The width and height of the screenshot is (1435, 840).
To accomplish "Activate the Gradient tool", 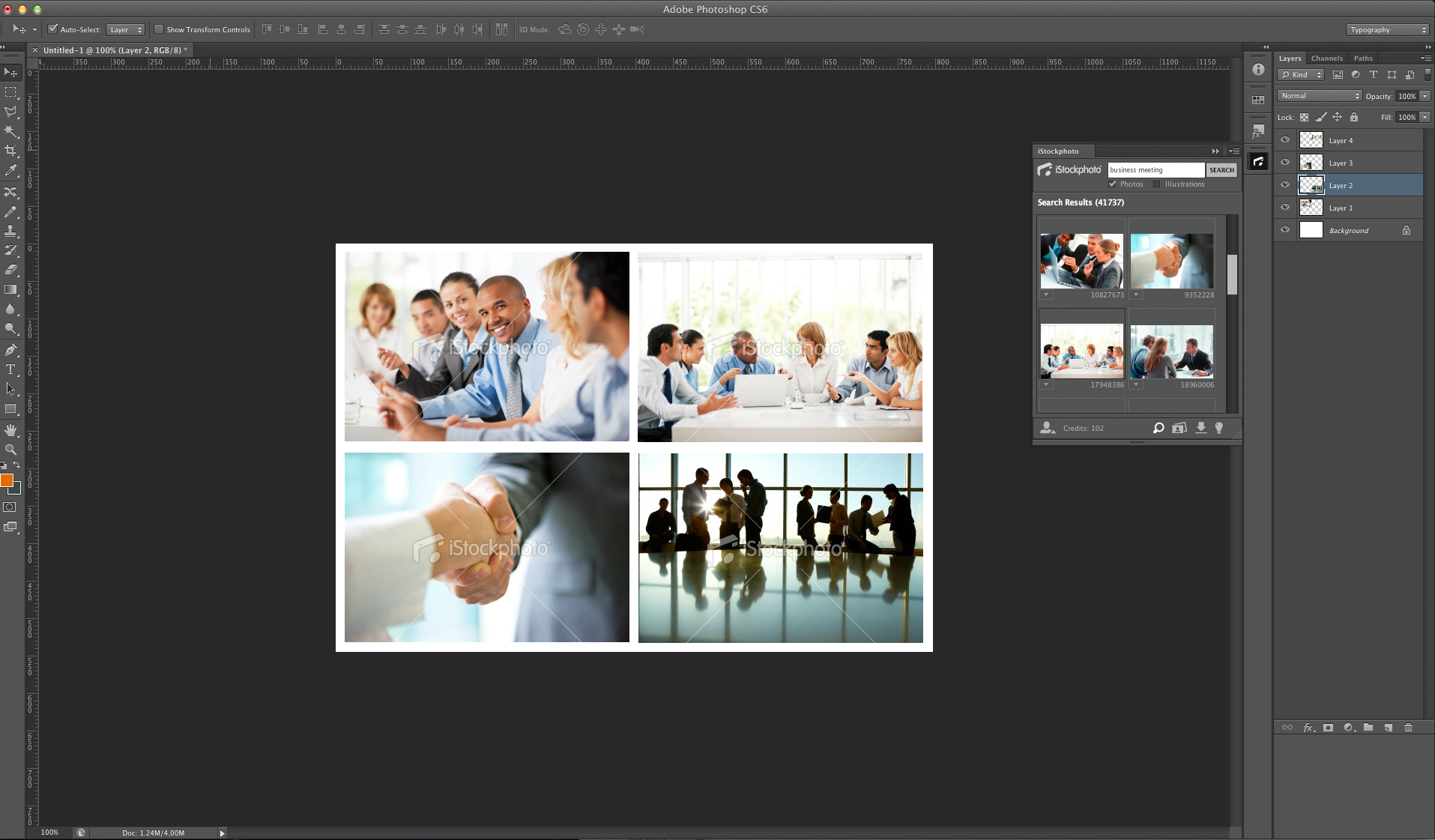I will [x=10, y=291].
